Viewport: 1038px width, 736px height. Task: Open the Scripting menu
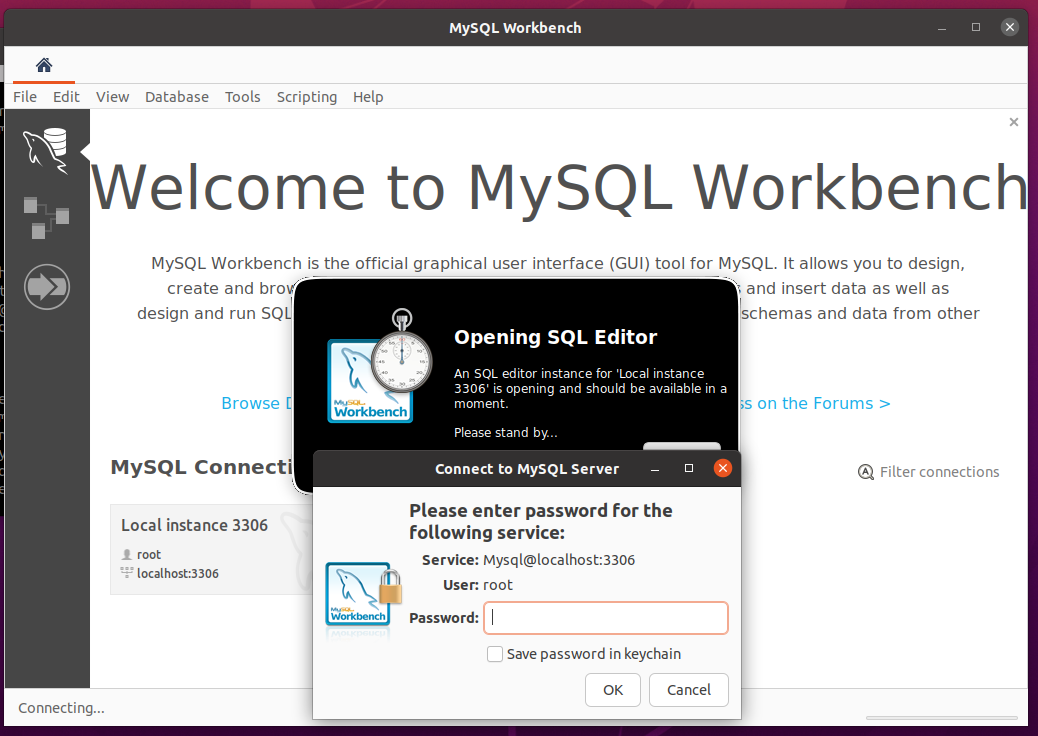pos(307,97)
